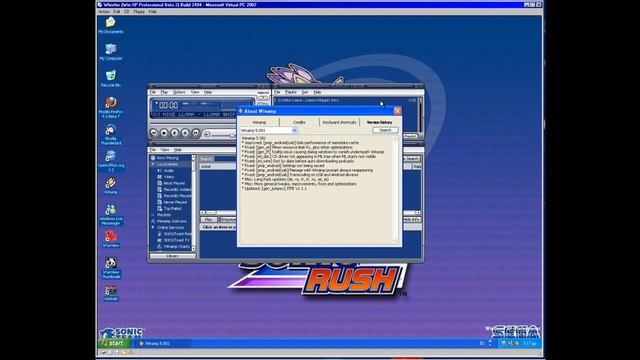Select Audio under Local Media
The image size is (640, 360).
tap(169, 170)
